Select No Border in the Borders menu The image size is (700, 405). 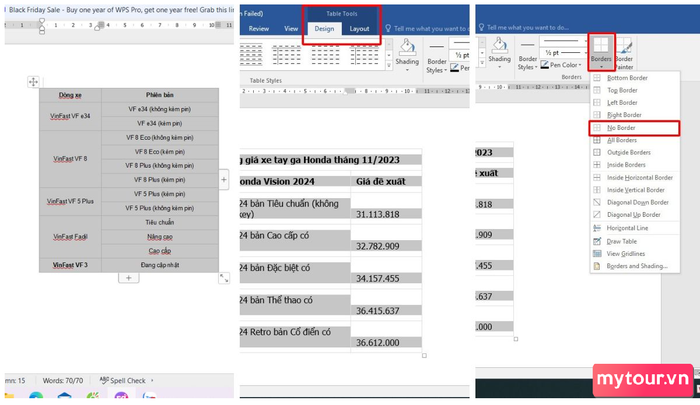(634, 128)
